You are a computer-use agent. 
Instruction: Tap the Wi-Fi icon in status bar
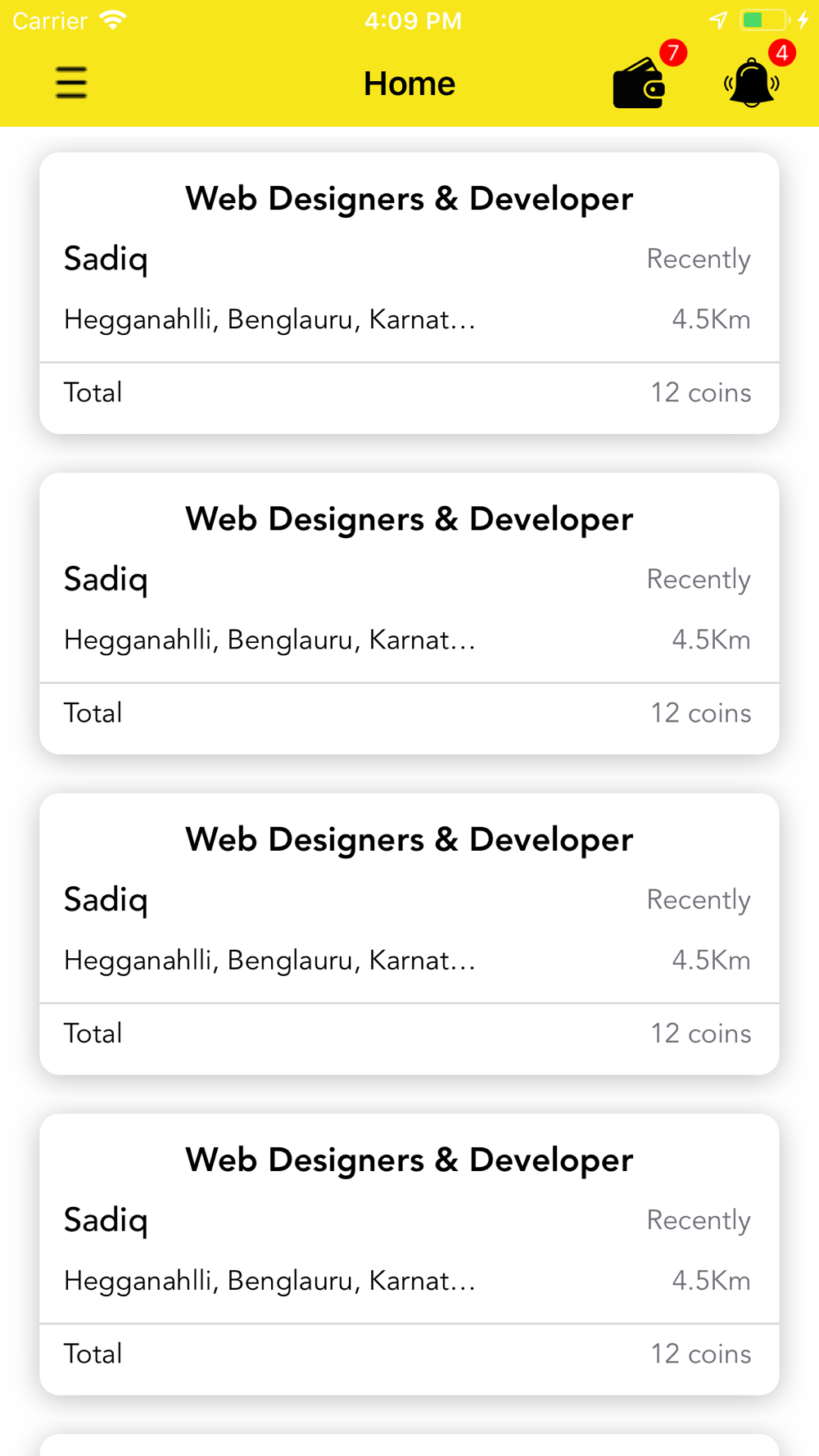coord(112,20)
